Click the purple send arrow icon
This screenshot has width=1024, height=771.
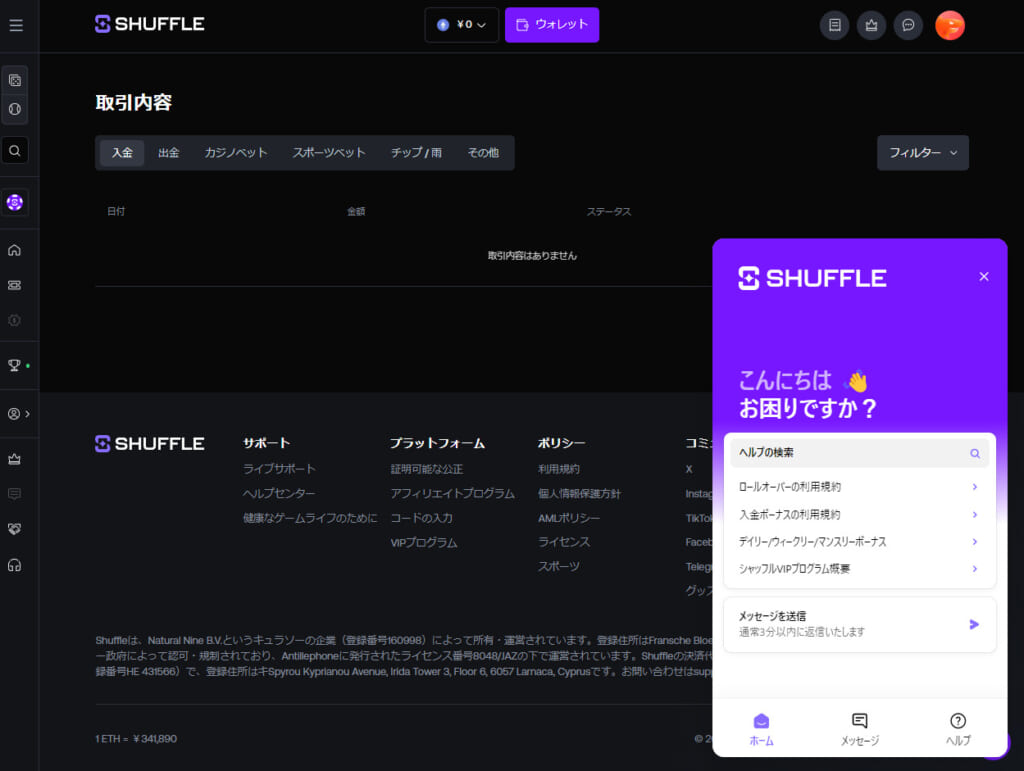974,625
